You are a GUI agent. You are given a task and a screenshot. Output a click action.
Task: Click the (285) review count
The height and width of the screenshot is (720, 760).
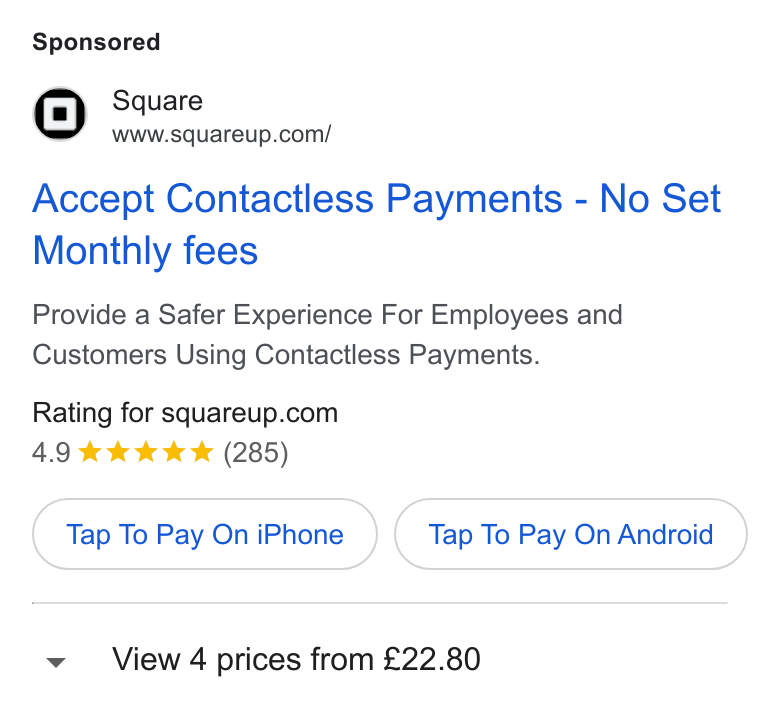coord(255,453)
